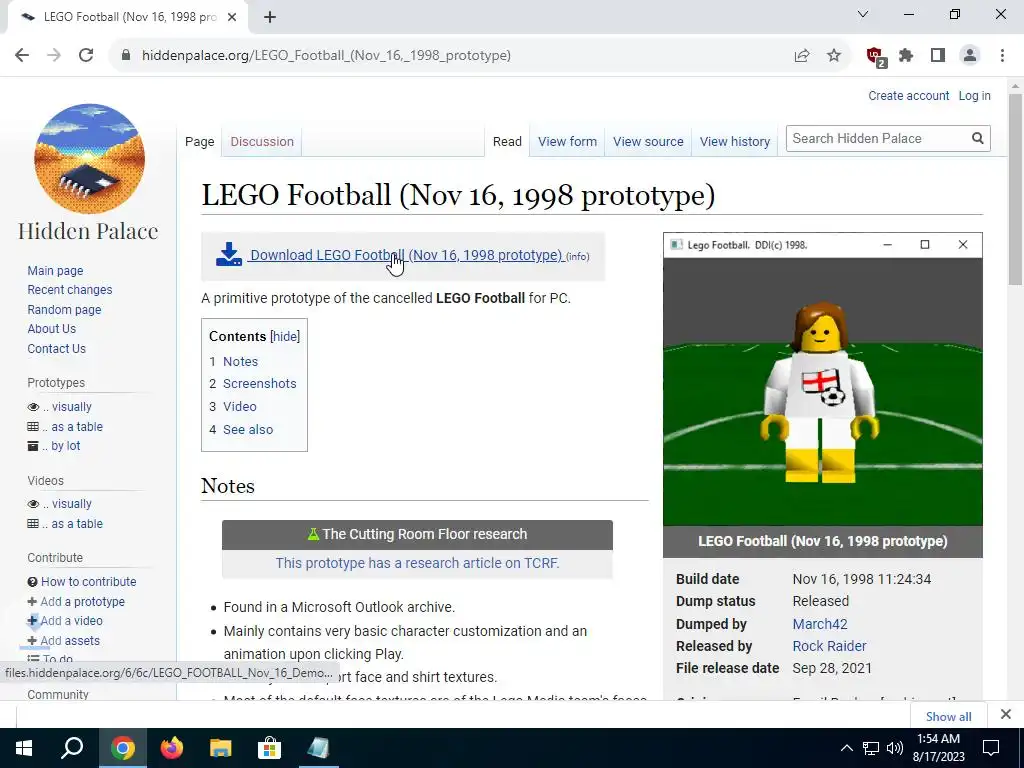
Task: Hide the Contents table via hide link
Action: pyautogui.click(x=285, y=336)
